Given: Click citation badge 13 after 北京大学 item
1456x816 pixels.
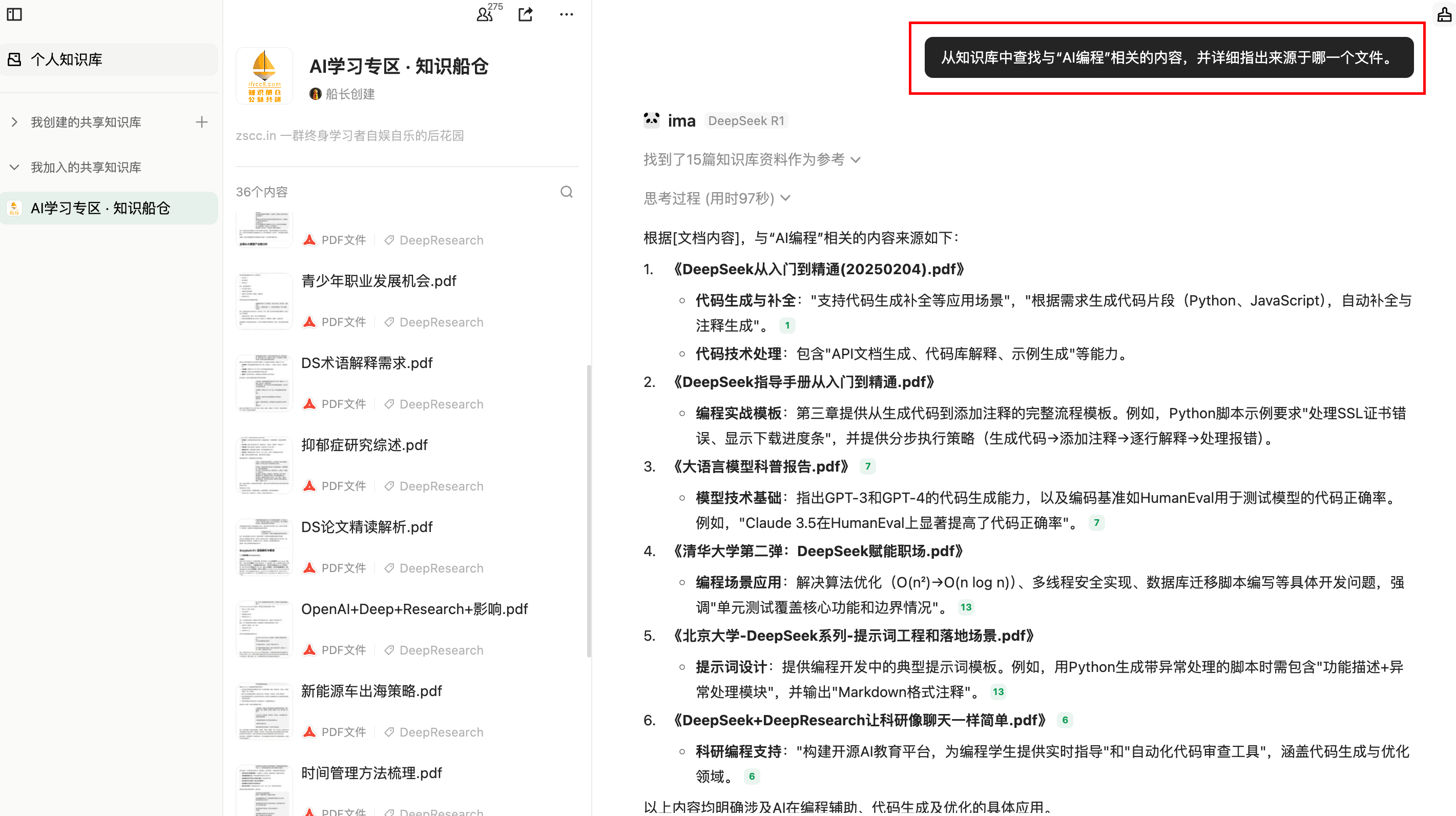Looking at the screenshot, I should pyautogui.click(x=997, y=691).
